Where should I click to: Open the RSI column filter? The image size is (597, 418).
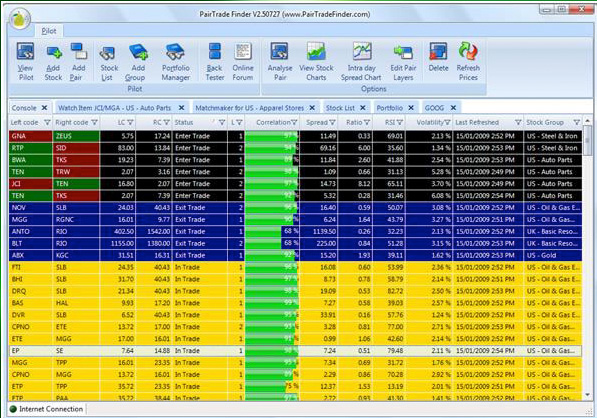(x=399, y=123)
